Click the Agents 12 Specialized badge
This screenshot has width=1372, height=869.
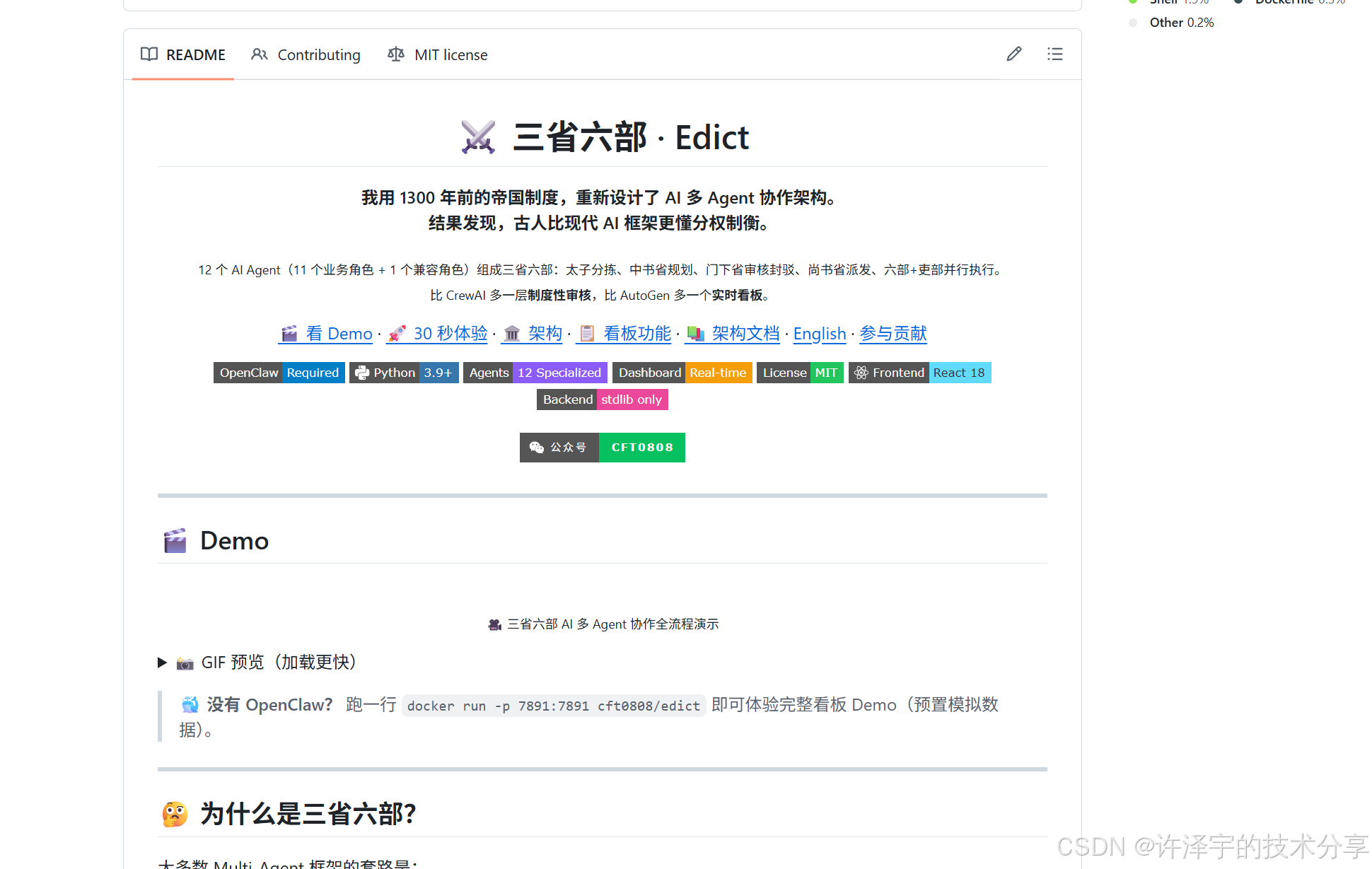535,373
